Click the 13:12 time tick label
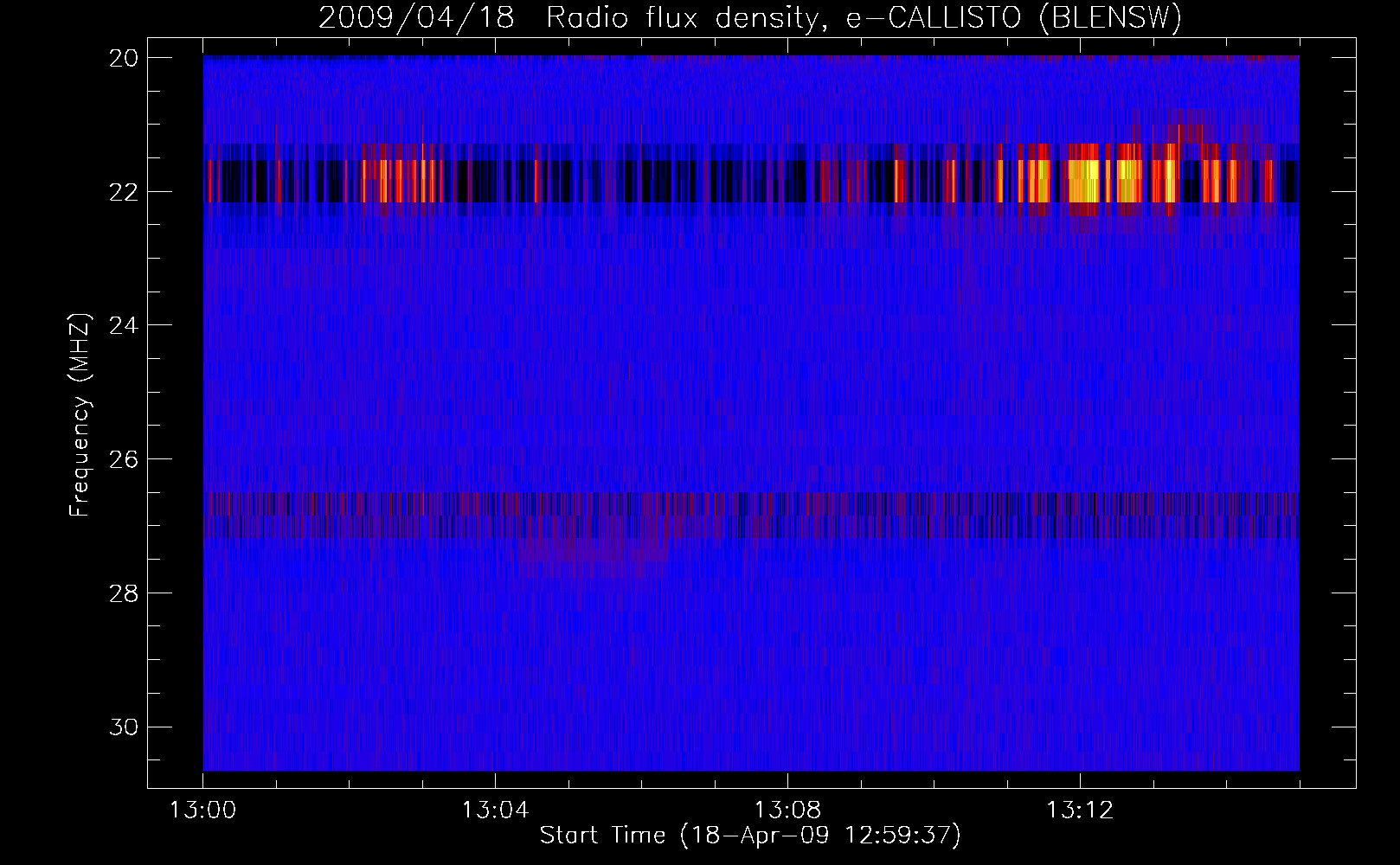This screenshot has height=865, width=1400. click(x=1080, y=811)
